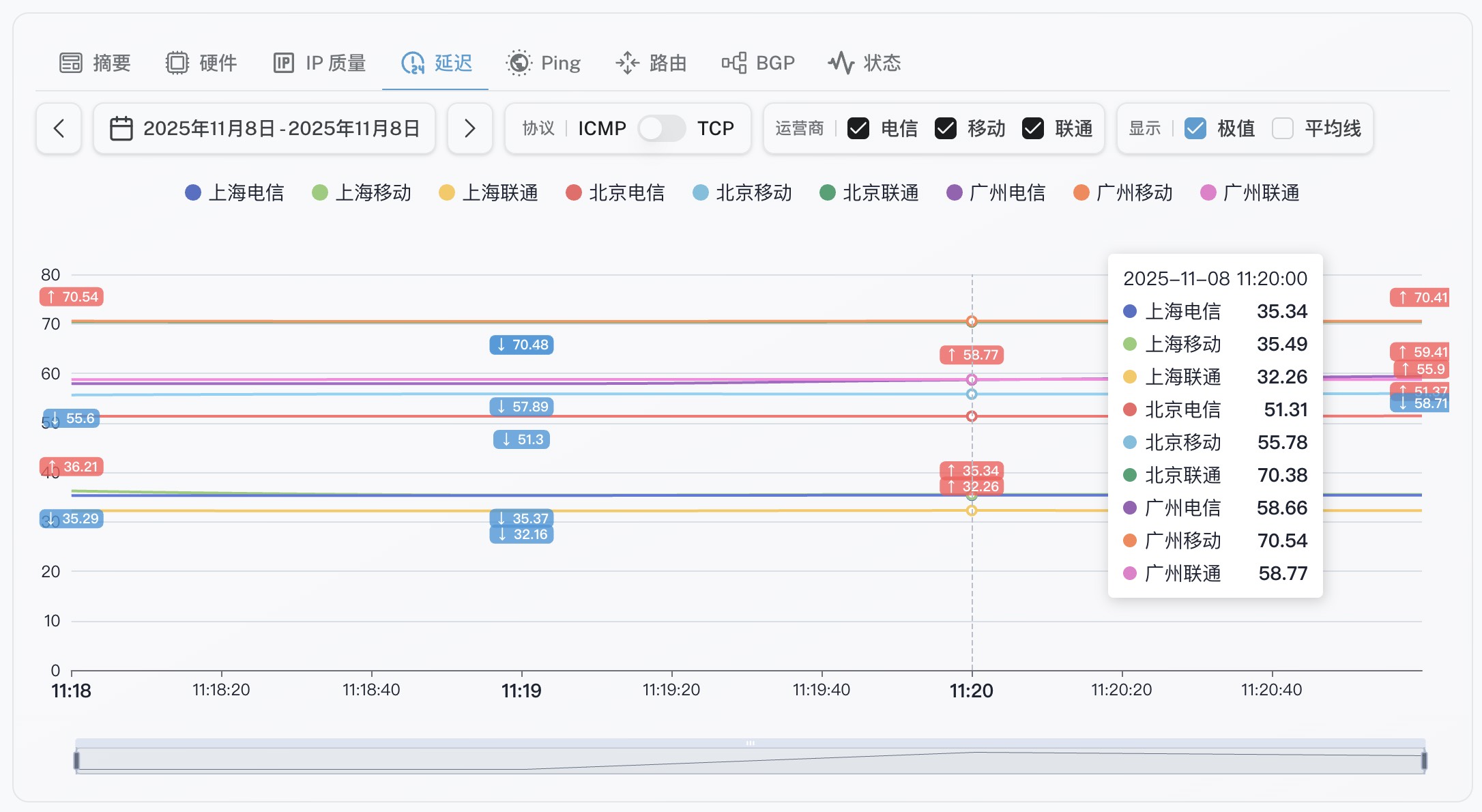Open the date range picker field
Image resolution: width=1482 pixels, height=812 pixels.
(x=280, y=128)
